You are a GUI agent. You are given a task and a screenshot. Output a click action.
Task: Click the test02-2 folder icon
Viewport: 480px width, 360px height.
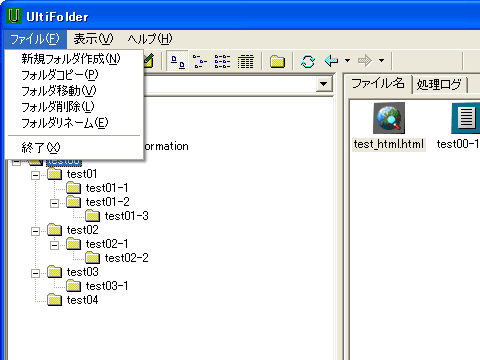92,258
